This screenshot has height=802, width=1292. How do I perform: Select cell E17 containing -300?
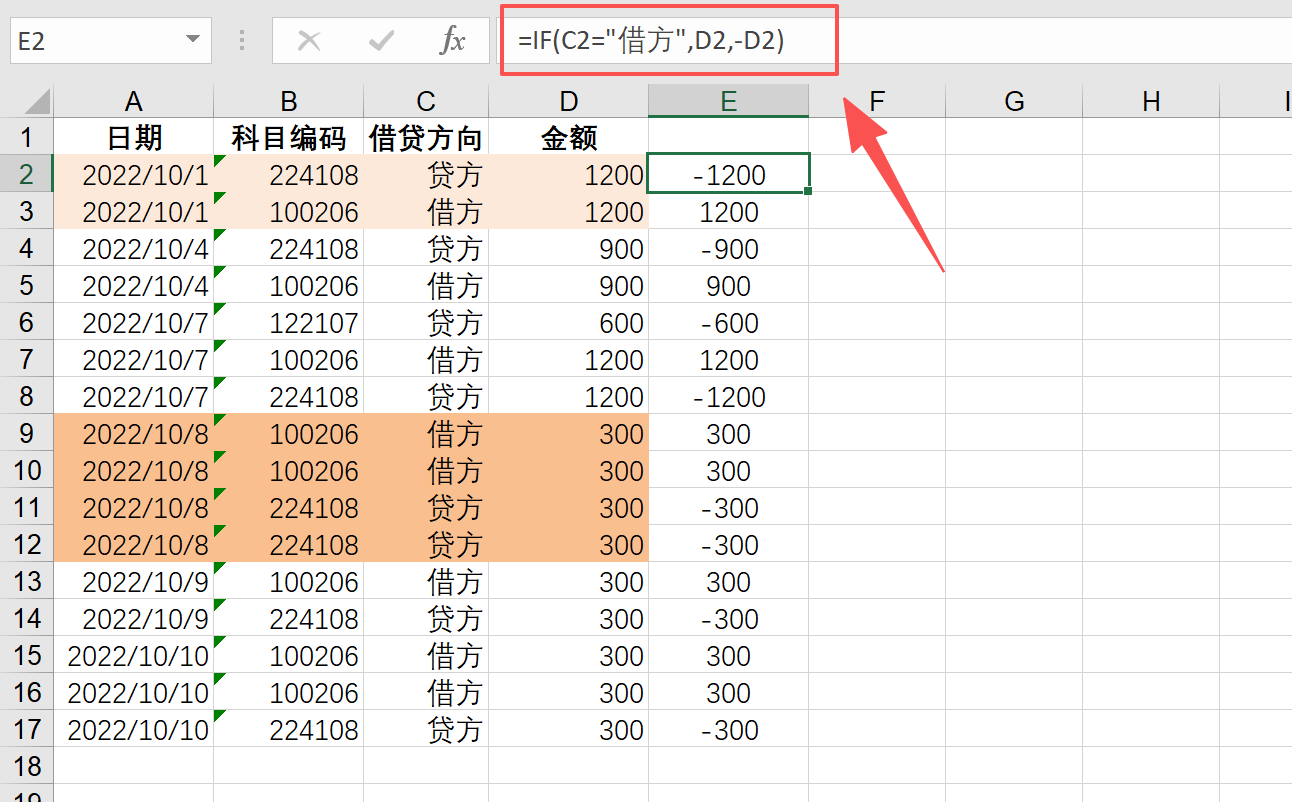(x=728, y=729)
